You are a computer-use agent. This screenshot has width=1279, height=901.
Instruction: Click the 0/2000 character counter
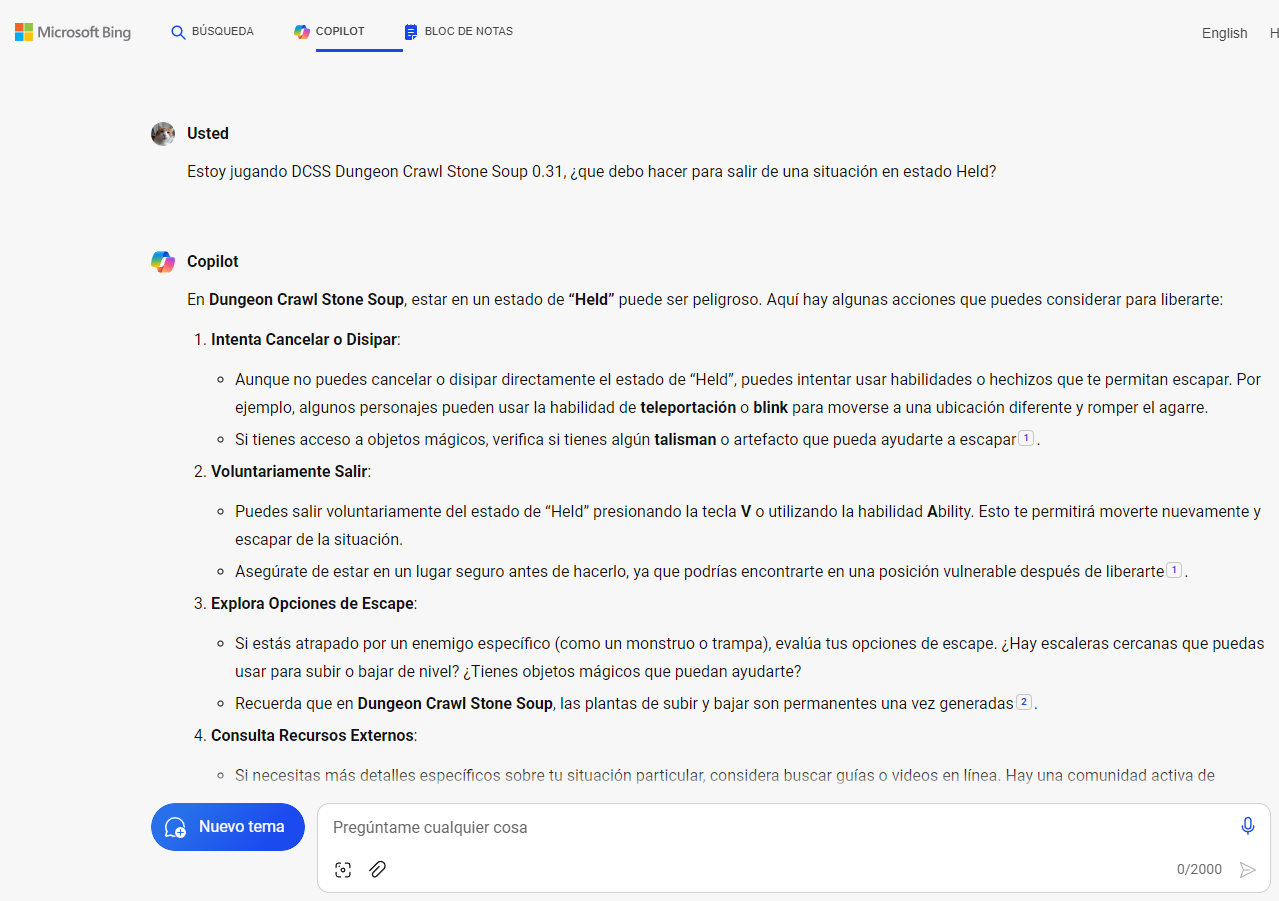1199,869
